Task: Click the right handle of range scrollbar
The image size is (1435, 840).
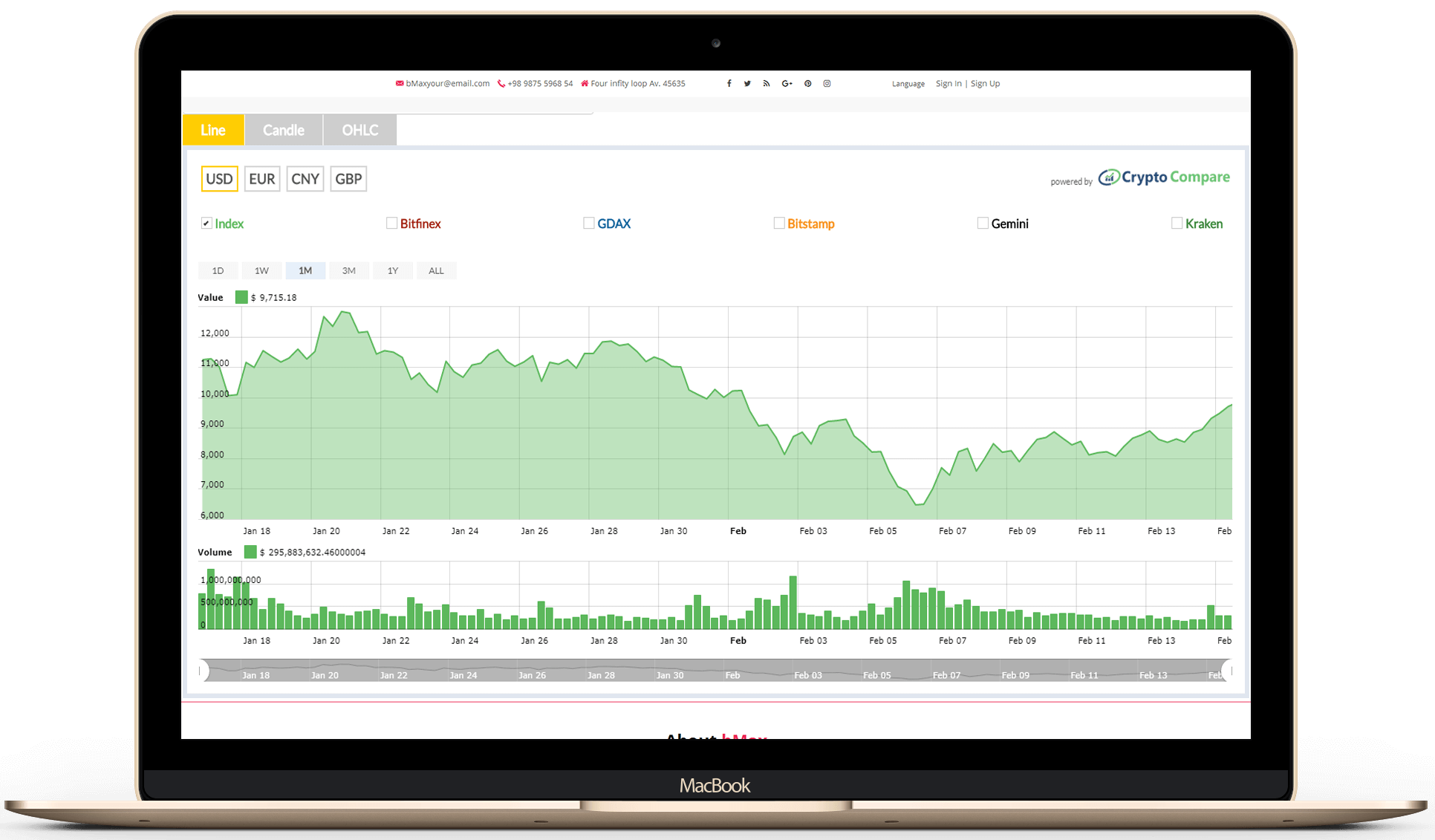Action: [x=1227, y=671]
